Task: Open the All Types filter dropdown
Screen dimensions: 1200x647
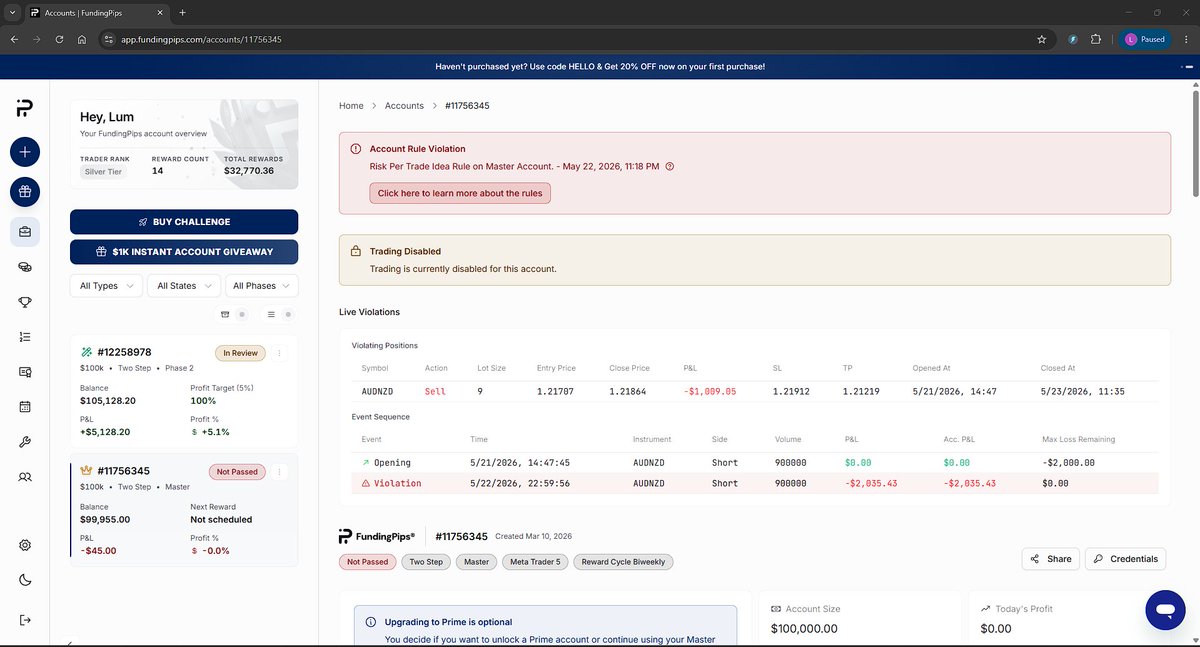Action: point(106,286)
